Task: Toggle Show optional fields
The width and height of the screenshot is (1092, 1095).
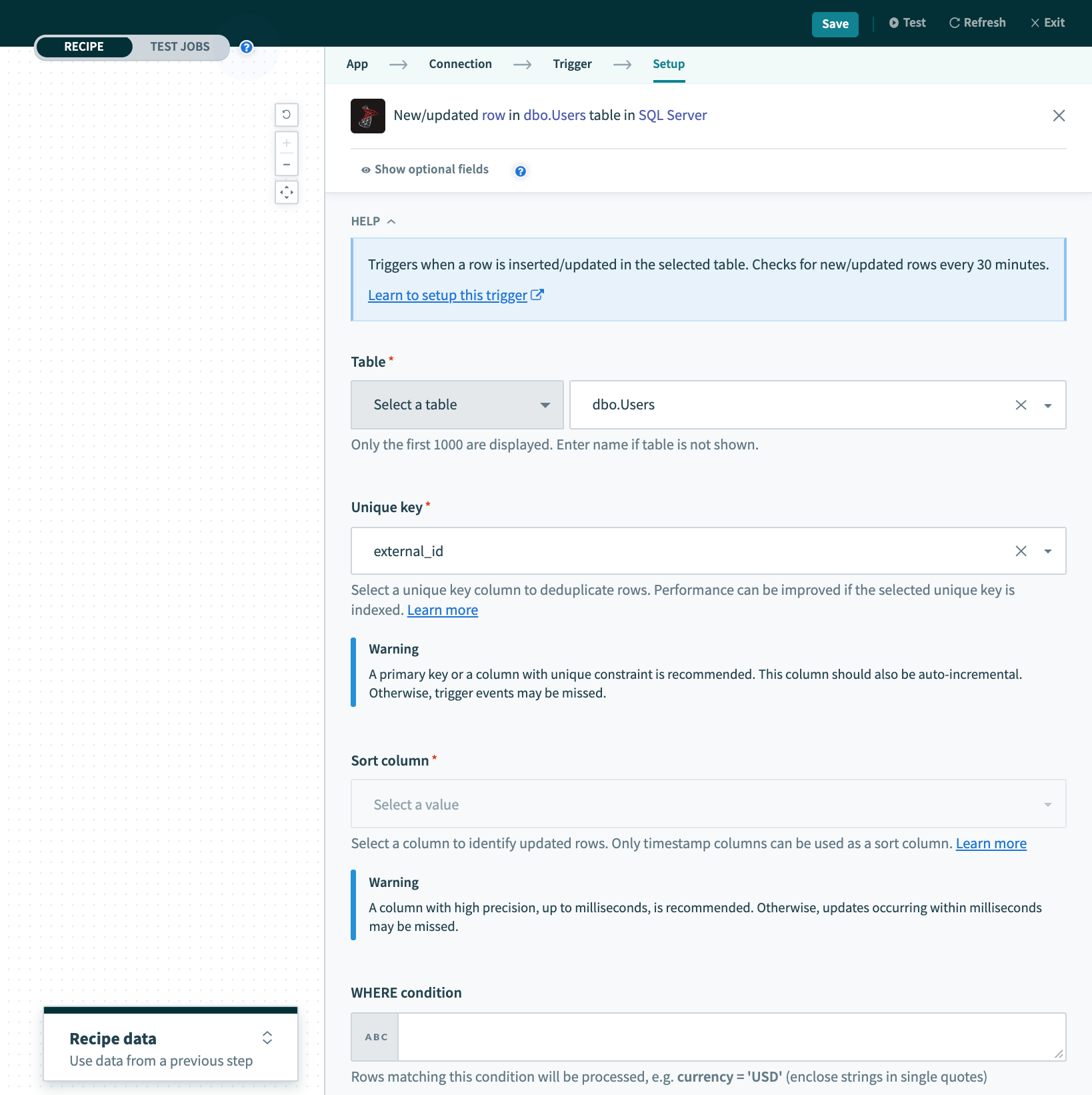Action: (x=425, y=170)
